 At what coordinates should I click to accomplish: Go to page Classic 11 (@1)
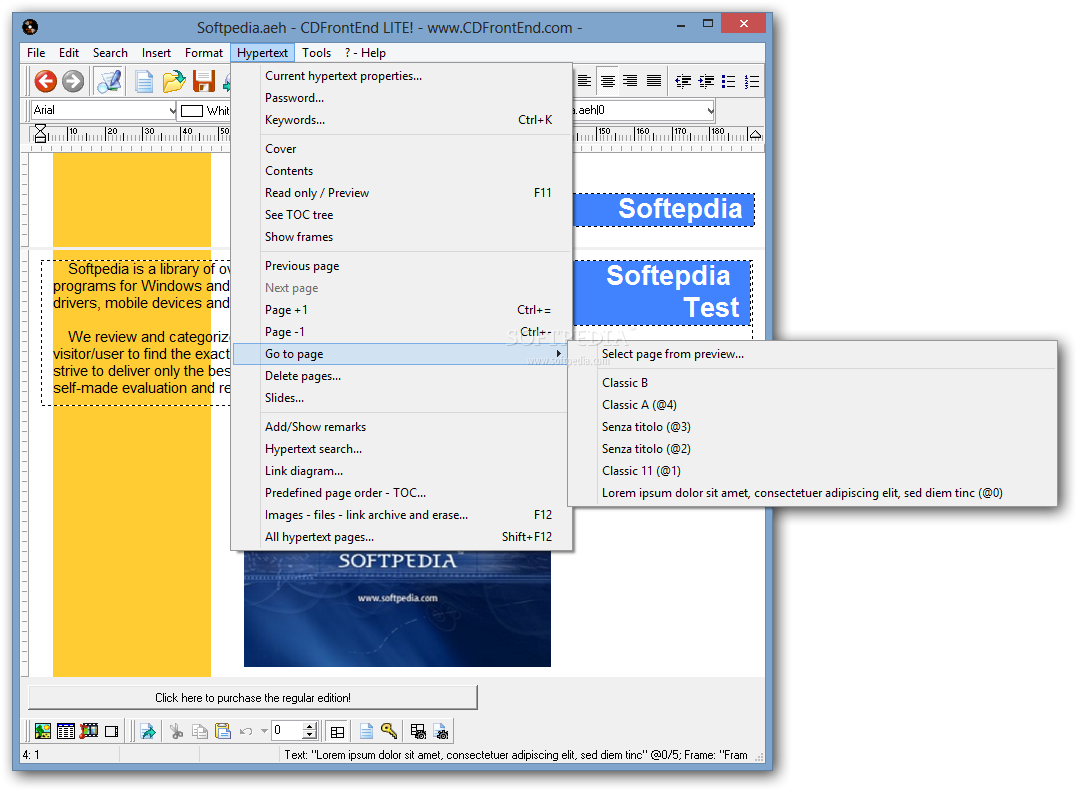(813, 471)
